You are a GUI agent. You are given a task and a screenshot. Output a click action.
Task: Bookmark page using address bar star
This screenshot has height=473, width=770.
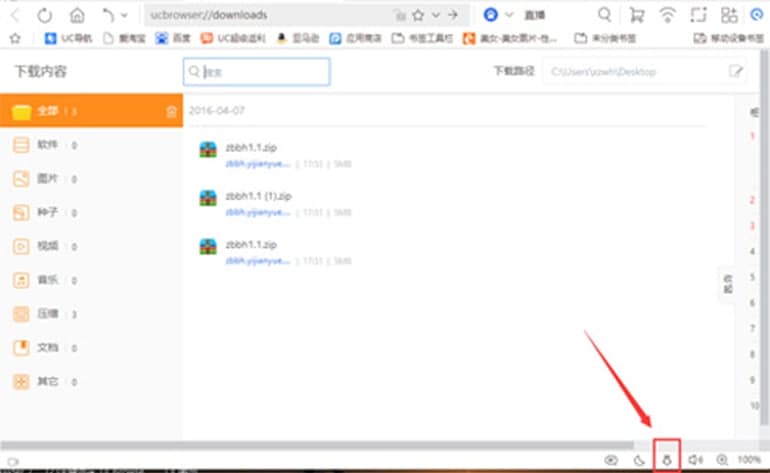pyautogui.click(x=418, y=15)
